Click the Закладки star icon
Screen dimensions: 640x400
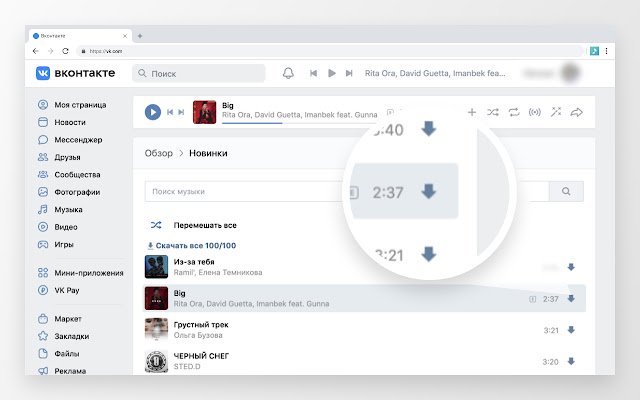coord(42,336)
